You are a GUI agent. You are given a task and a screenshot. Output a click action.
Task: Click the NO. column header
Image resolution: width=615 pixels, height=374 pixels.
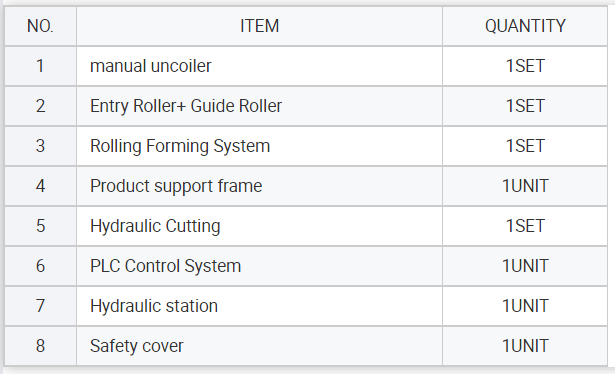pyautogui.click(x=40, y=26)
